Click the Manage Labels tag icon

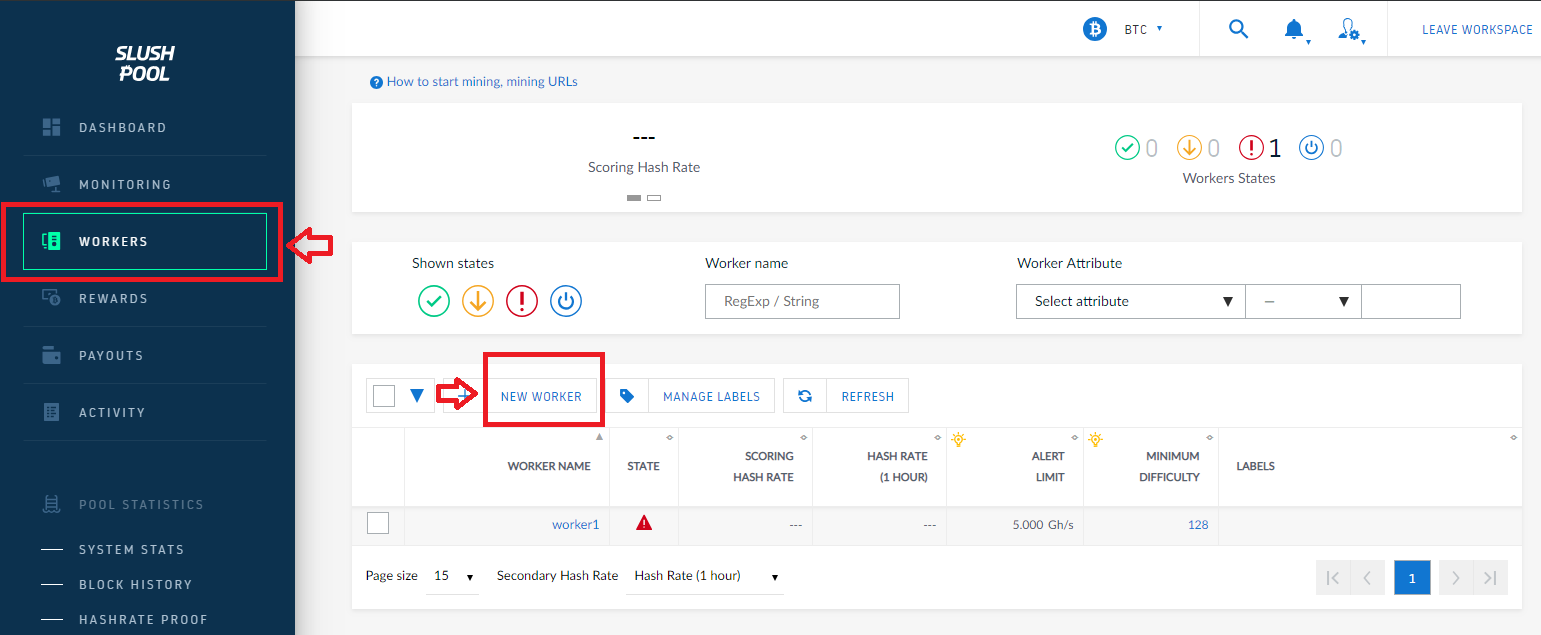click(627, 396)
